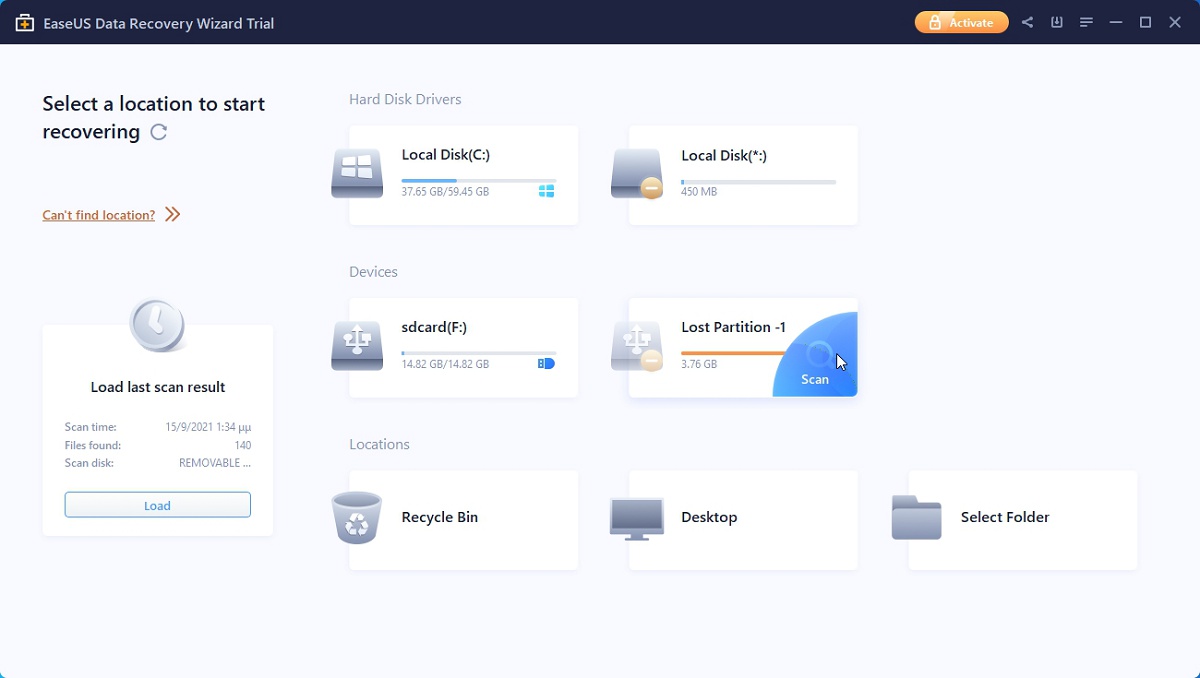Close the EaseUS window
The image size is (1200, 678).
1175,22
